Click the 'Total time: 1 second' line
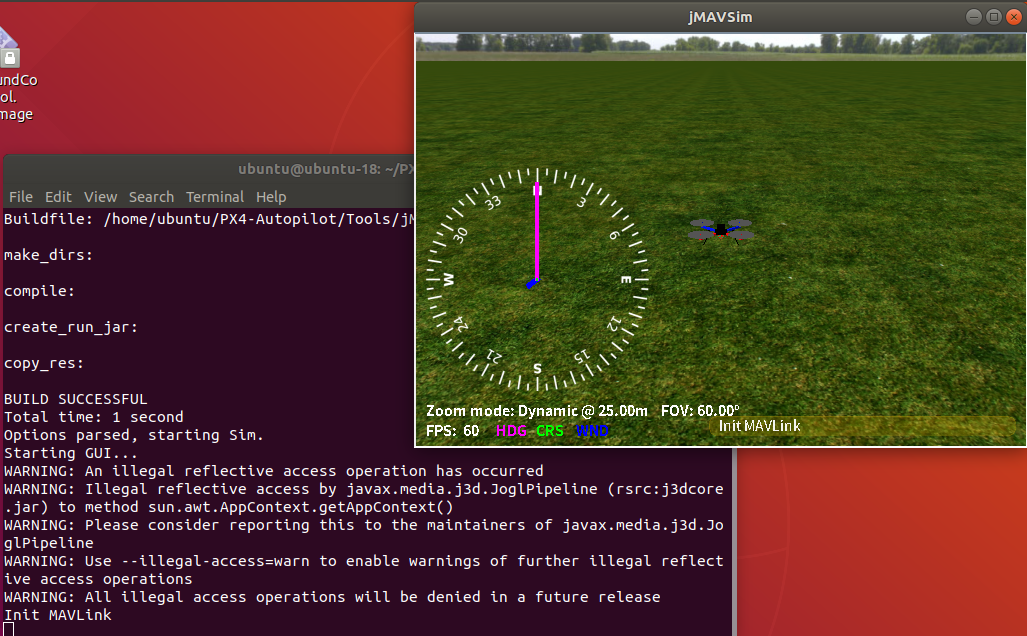 (x=94, y=417)
